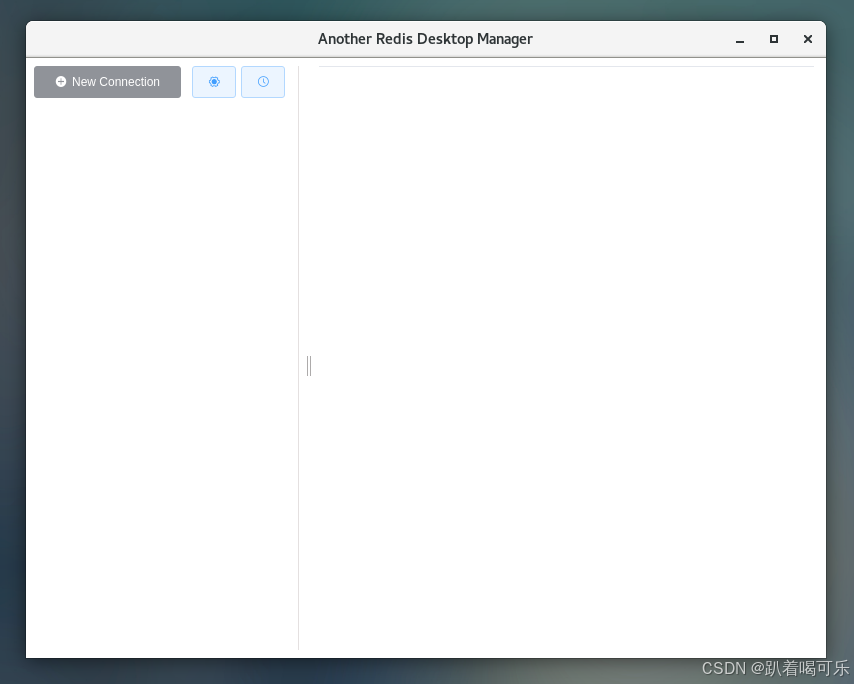The image size is (854, 684).
Task: Click the New Connection button
Action: 107,82
